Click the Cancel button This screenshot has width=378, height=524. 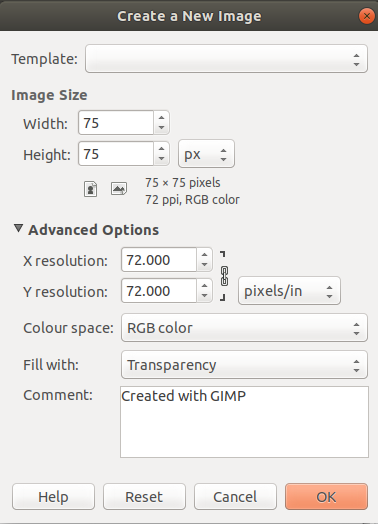click(235, 497)
